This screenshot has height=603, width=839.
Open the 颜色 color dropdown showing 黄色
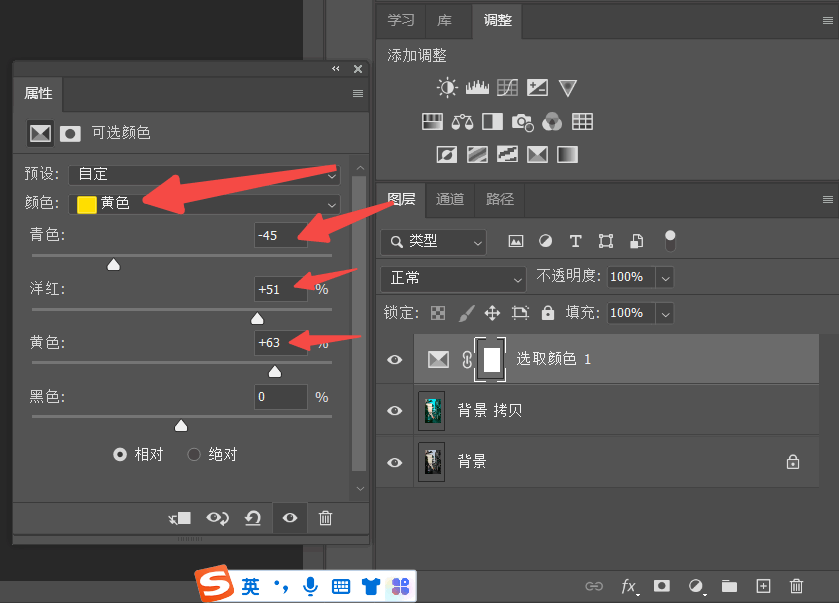[x=204, y=204]
